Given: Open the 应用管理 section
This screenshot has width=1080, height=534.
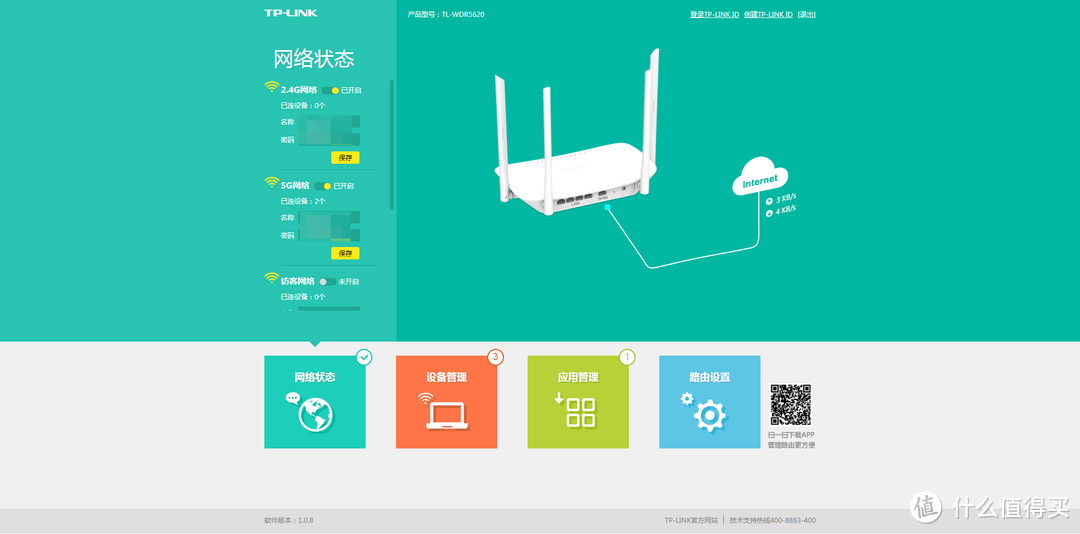Looking at the screenshot, I should point(578,402).
